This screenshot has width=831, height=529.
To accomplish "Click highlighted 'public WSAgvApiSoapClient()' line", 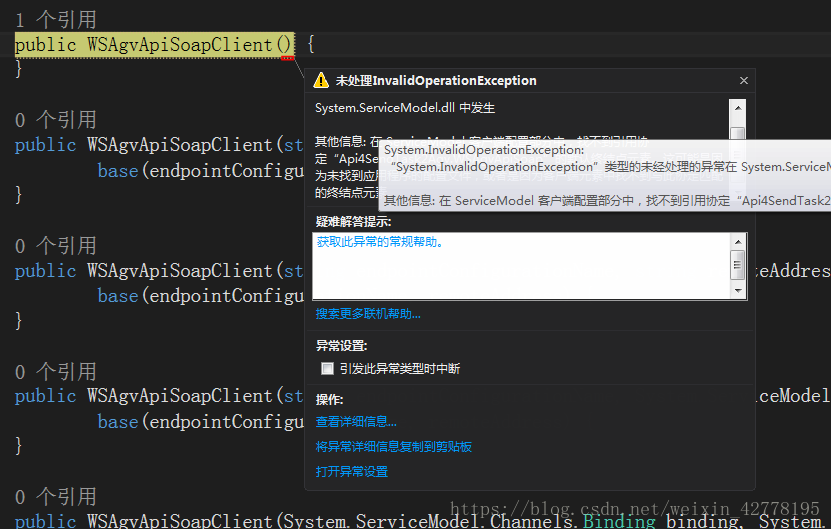I will click(154, 45).
